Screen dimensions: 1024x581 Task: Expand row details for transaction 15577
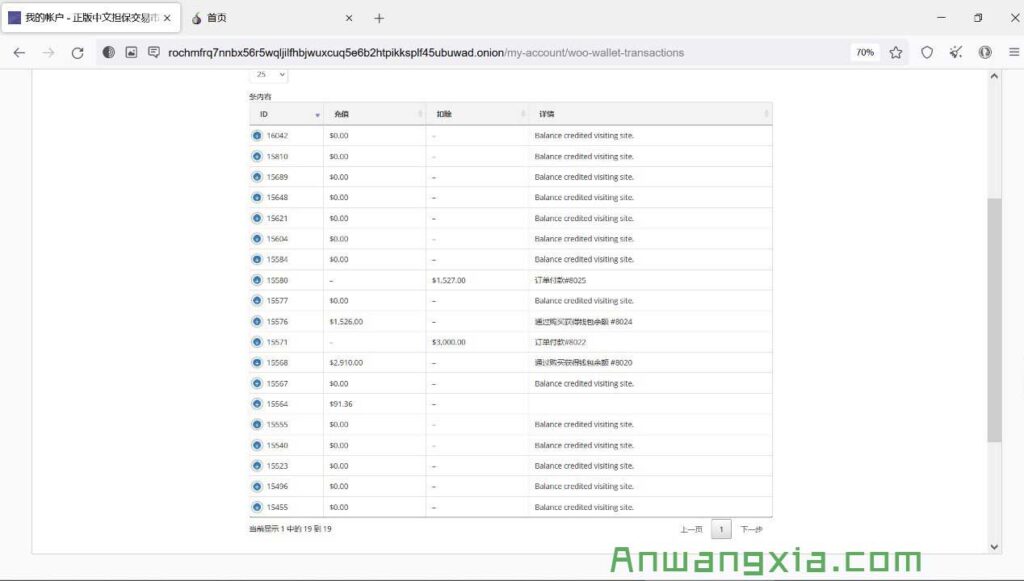click(x=257, y=301)
